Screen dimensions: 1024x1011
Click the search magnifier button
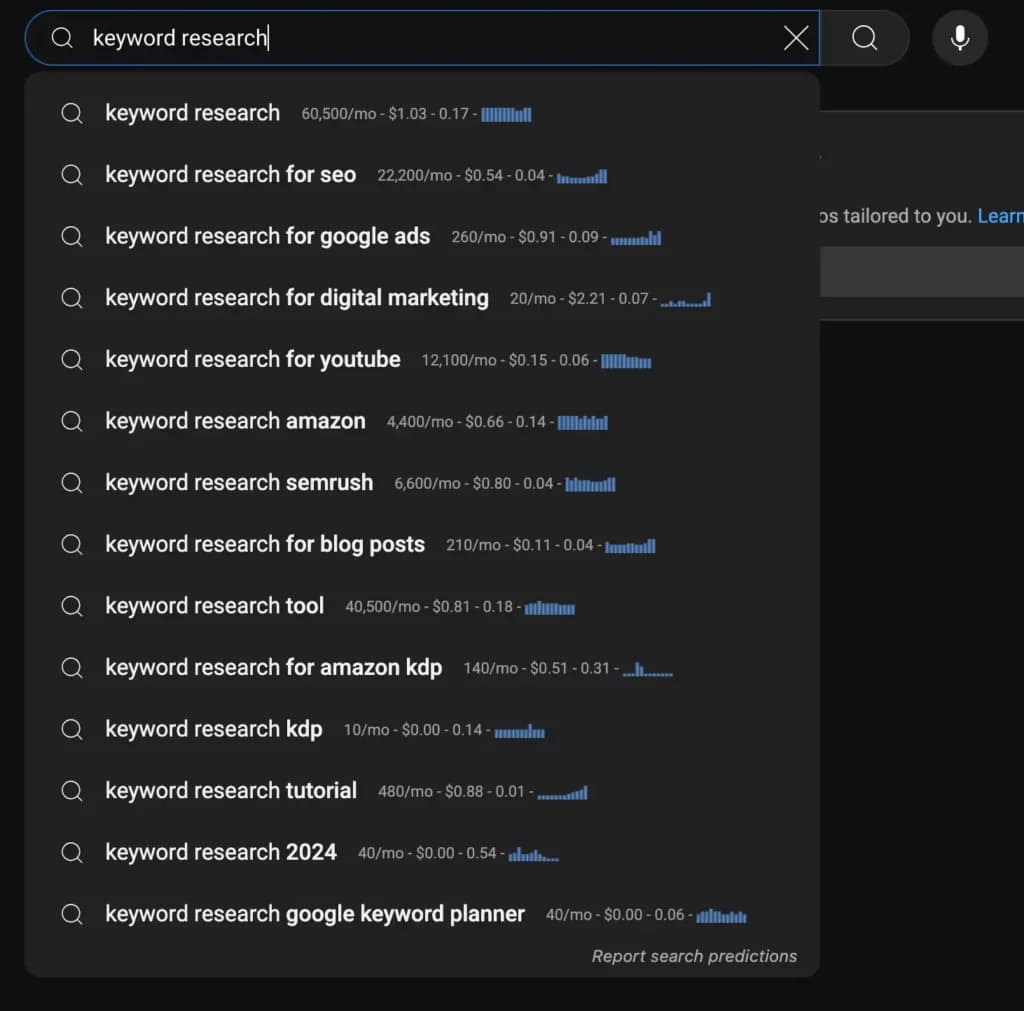[865, 38]
